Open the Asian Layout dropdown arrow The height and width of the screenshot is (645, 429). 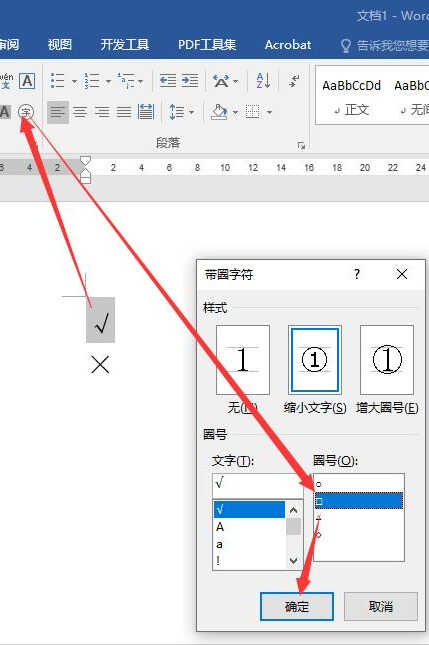tap(236, 81)
